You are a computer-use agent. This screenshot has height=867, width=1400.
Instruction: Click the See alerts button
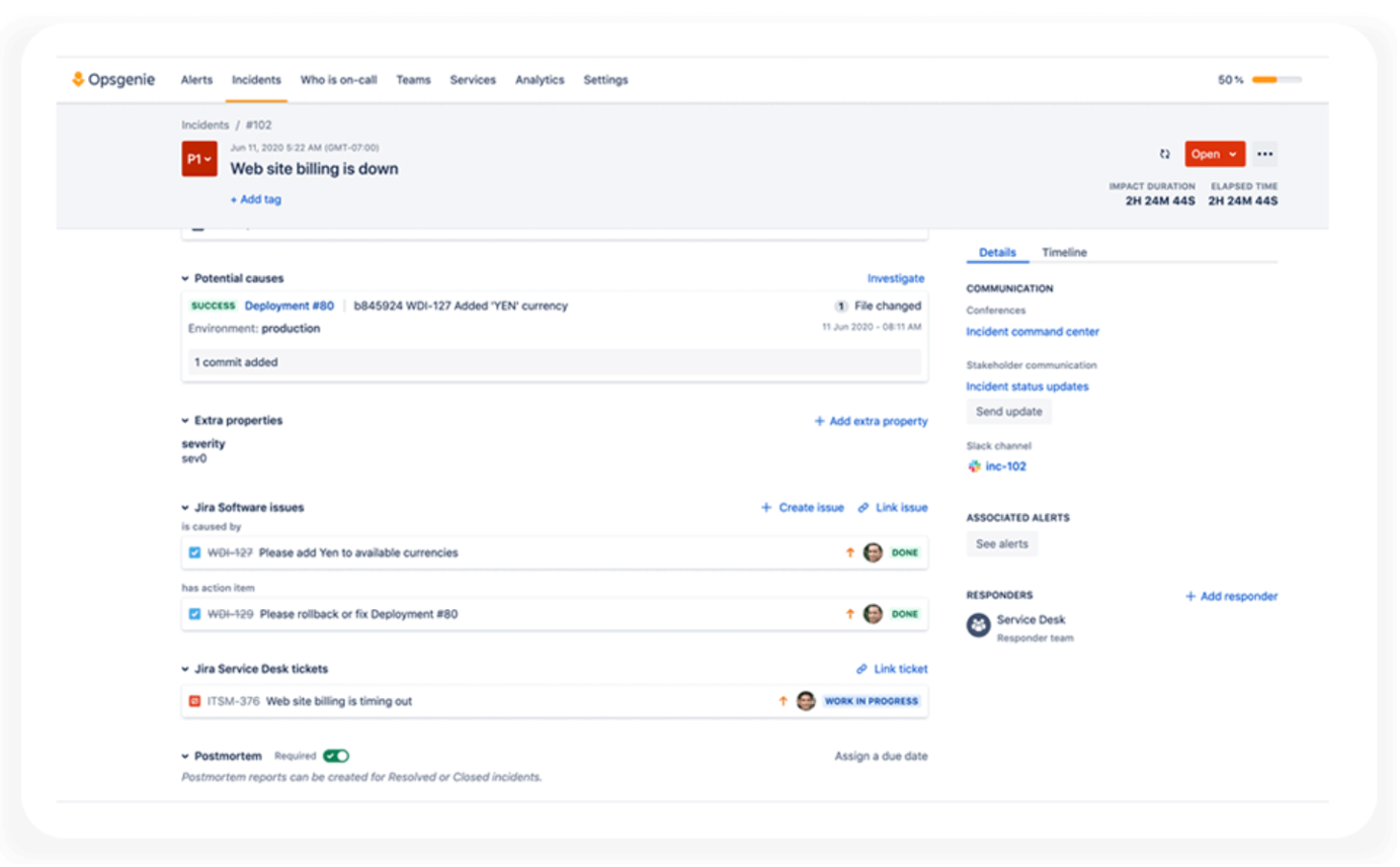1002,544
